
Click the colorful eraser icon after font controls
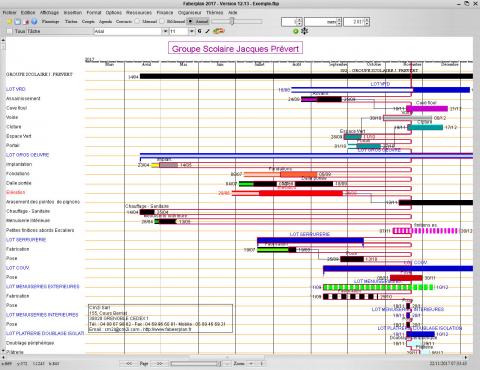(219, 31)
